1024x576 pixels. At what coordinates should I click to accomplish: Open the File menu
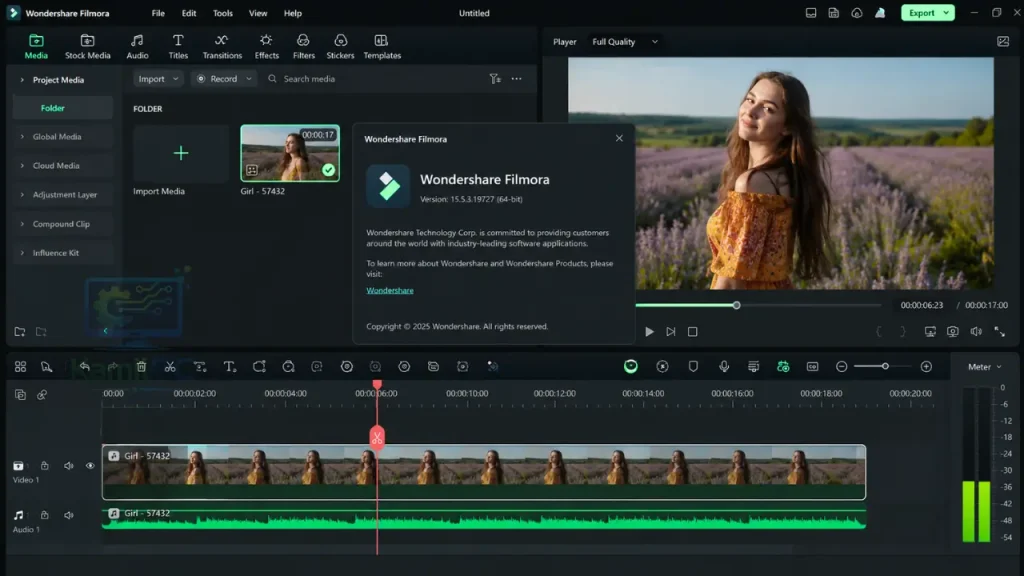pyautogui.click(x=158, y=13)
